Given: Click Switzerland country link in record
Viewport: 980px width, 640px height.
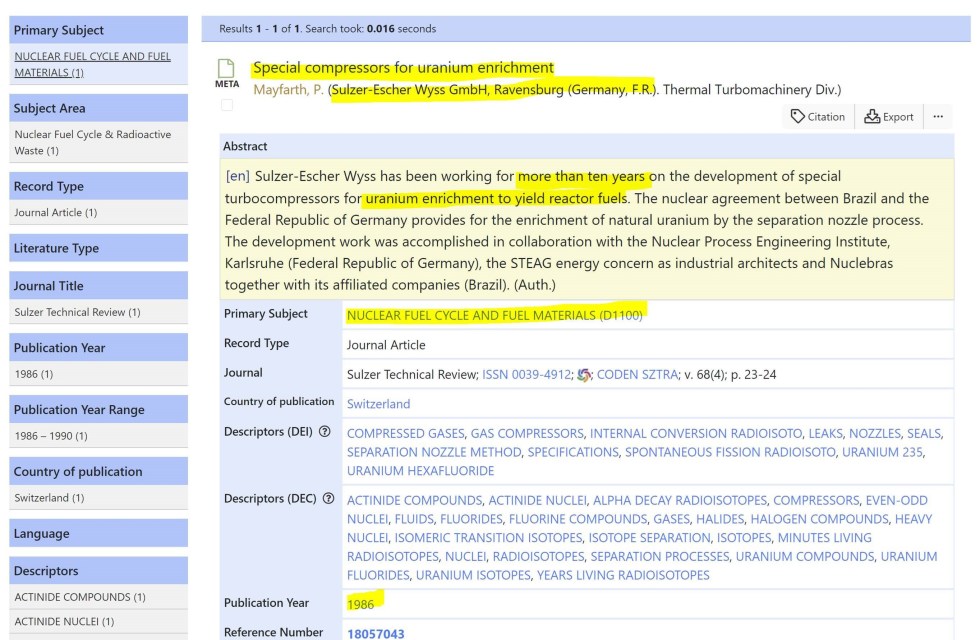Looking at the screenshot, I should (x=379, y=404).
